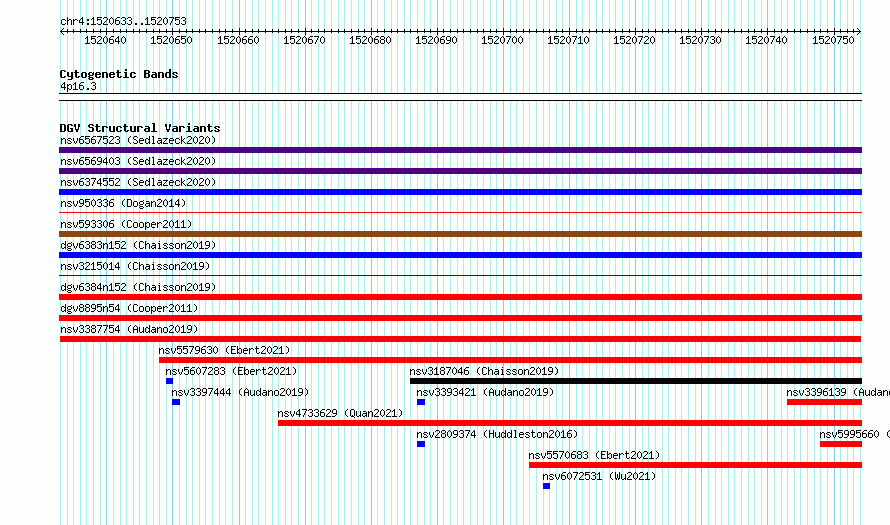Click ruler position 1520660
Viewport: 890px width, 525px height.
click(238, 40)
